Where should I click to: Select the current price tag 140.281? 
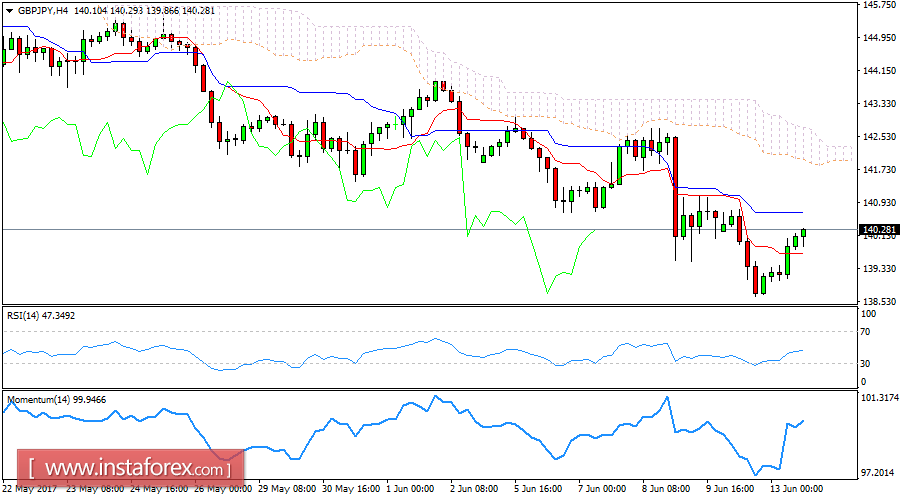pyautogui.click(x=879, y=230)
